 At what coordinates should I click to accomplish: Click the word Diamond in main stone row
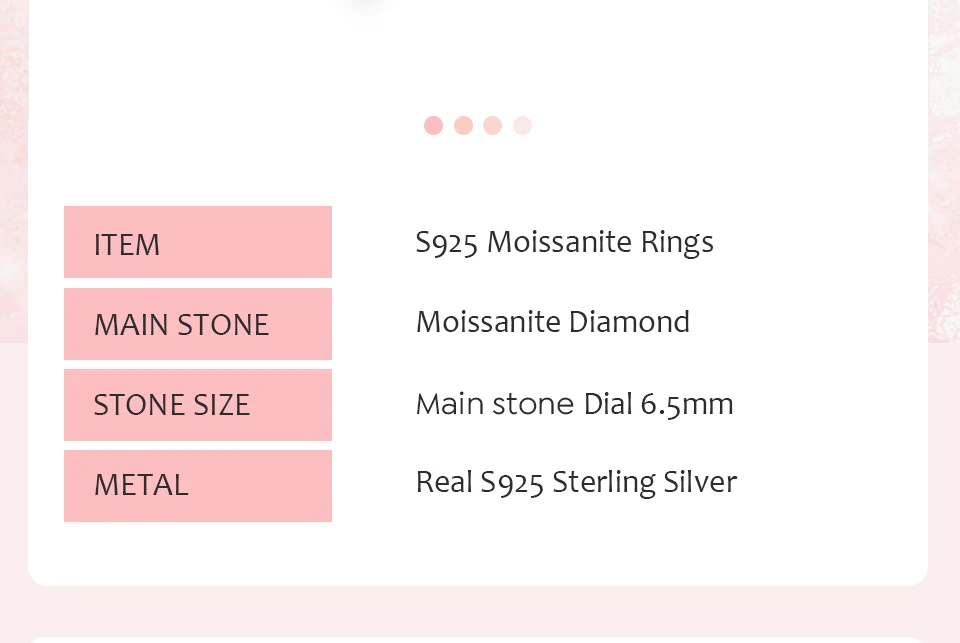click(x=629, y=323)
